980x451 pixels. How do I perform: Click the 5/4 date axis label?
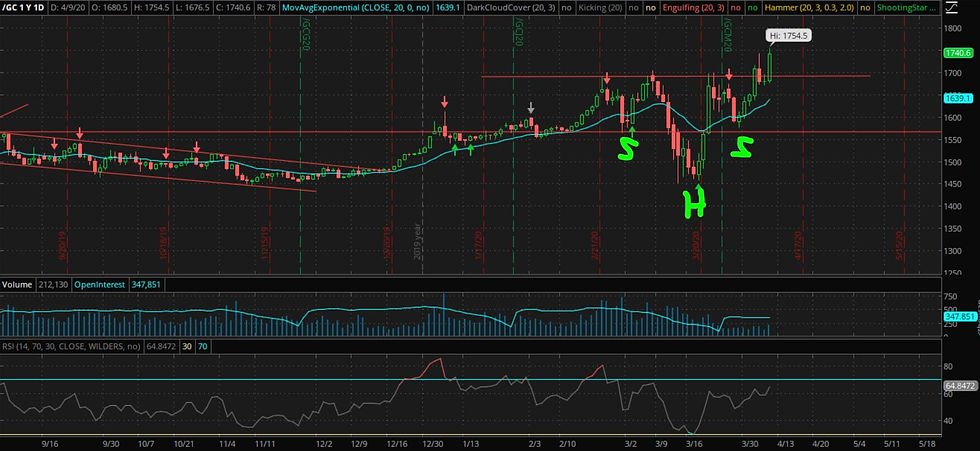tap(859, 444)
